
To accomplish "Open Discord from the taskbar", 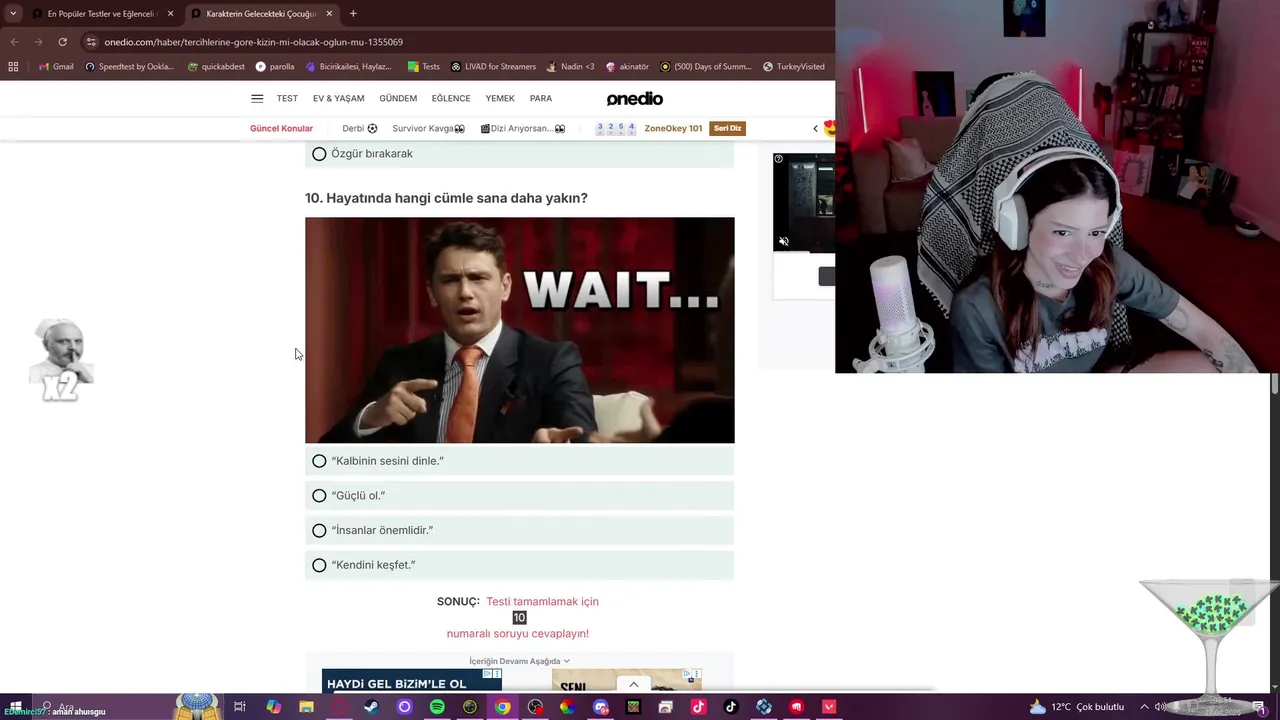I will 600,707.
